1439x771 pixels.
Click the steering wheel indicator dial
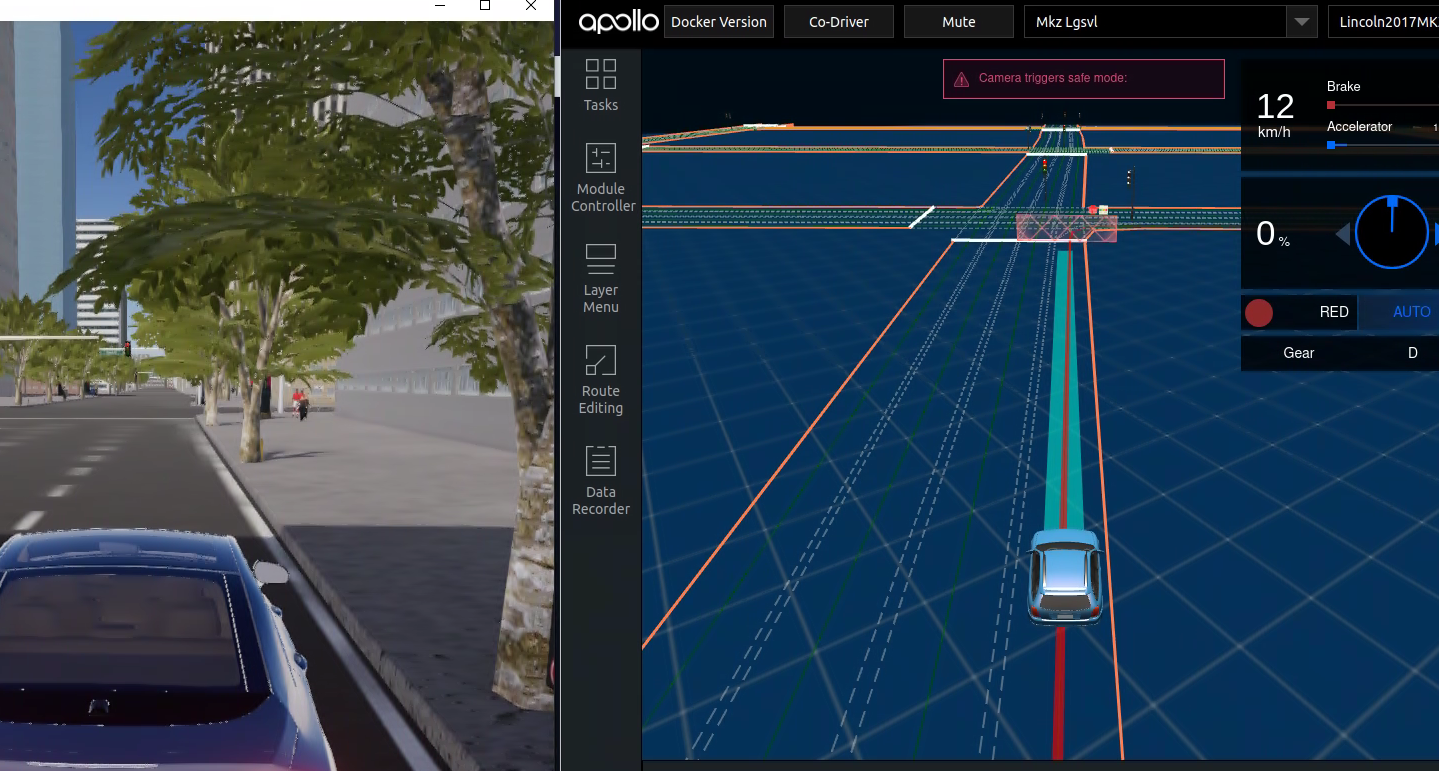pyautogui.click(x=1392, y=232)
